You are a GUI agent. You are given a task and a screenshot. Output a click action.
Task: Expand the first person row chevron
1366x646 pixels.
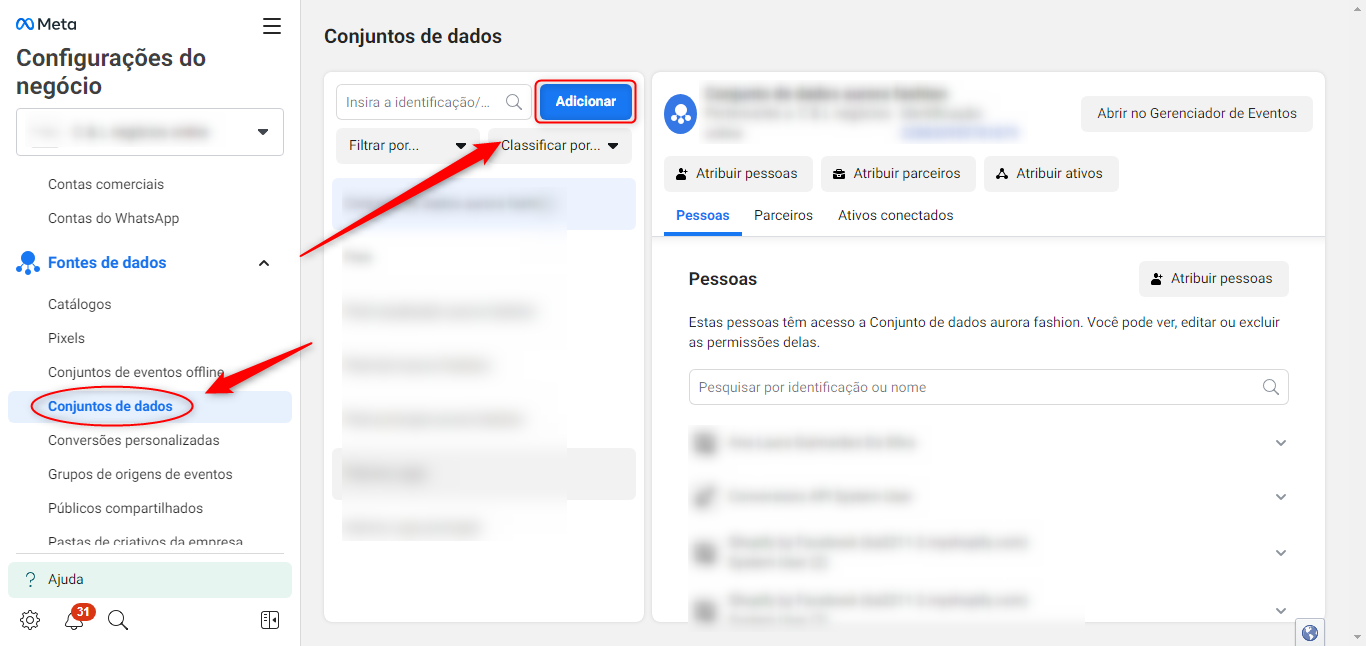1281,443
